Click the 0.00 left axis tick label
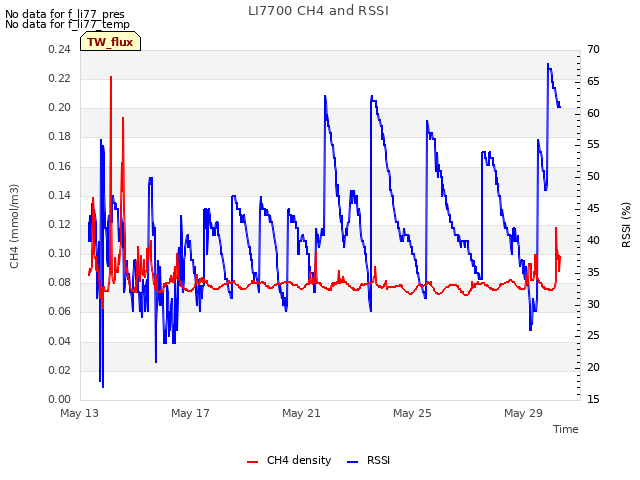The height and width of the screenshot is (480, 640). pyautogui.click(x=59, y=399)
